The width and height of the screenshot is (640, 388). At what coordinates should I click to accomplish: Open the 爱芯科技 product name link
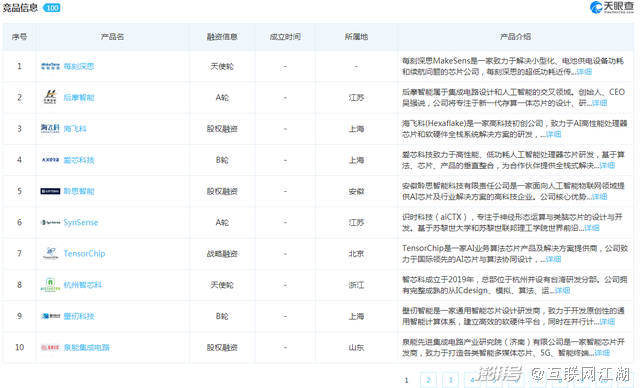79,160
